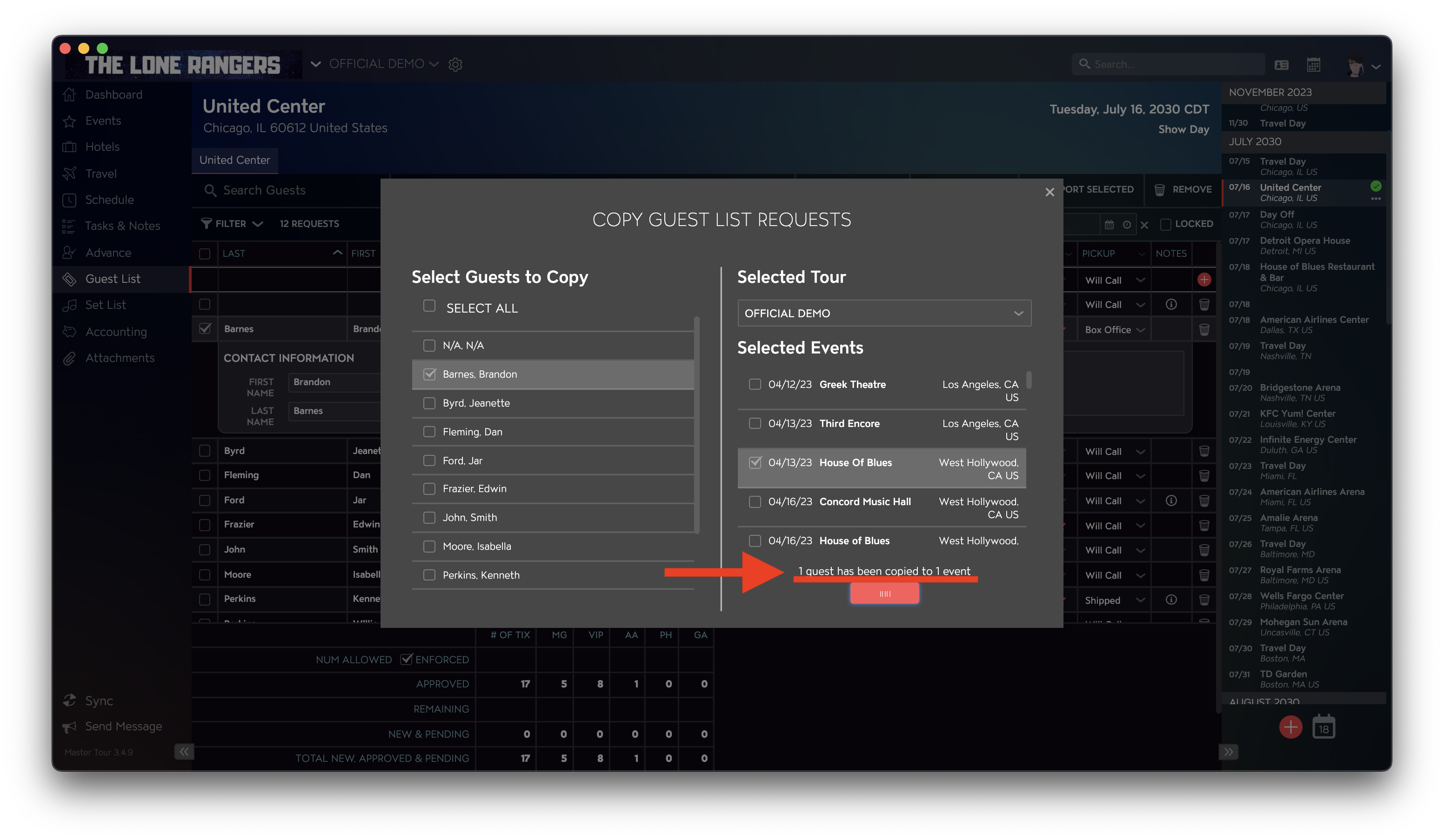Click events list scrollbar in dialog
Screen dimensions: 1444x840
point(1029,380)
